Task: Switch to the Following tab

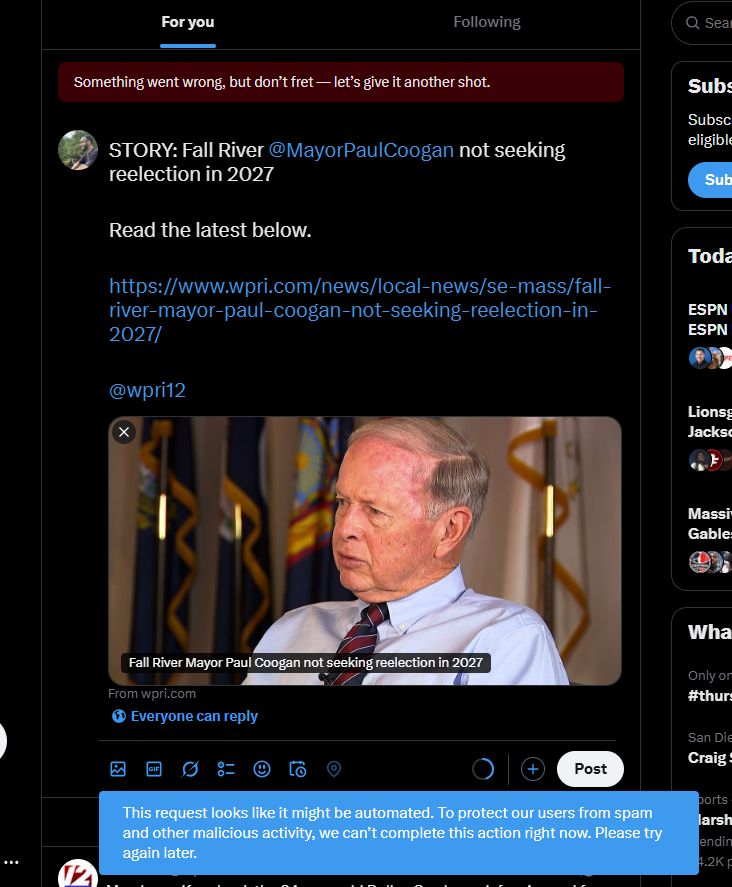Action: pos(486,22)
